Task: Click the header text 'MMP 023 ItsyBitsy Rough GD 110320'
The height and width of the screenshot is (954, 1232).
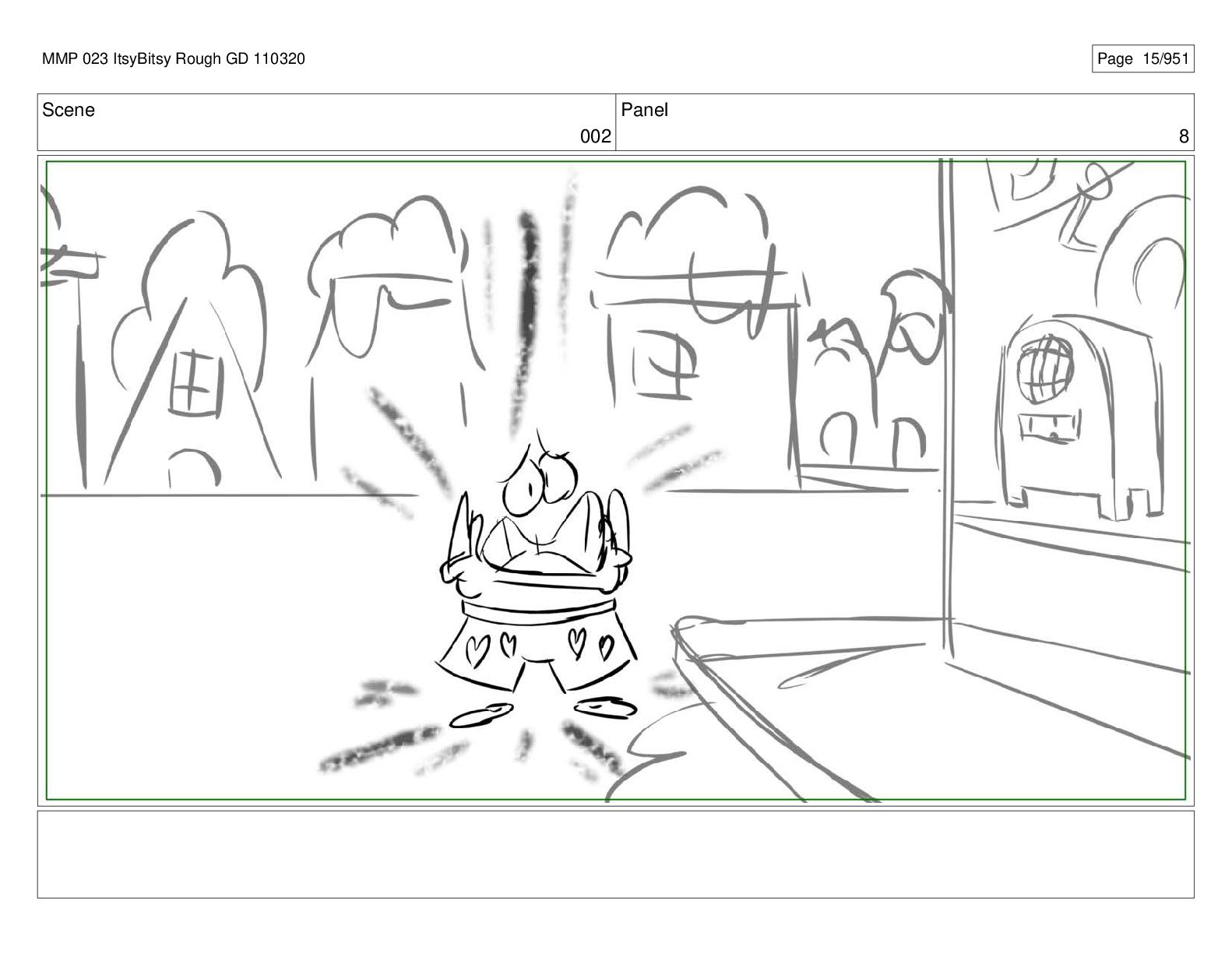Action: tap(173, 58)
